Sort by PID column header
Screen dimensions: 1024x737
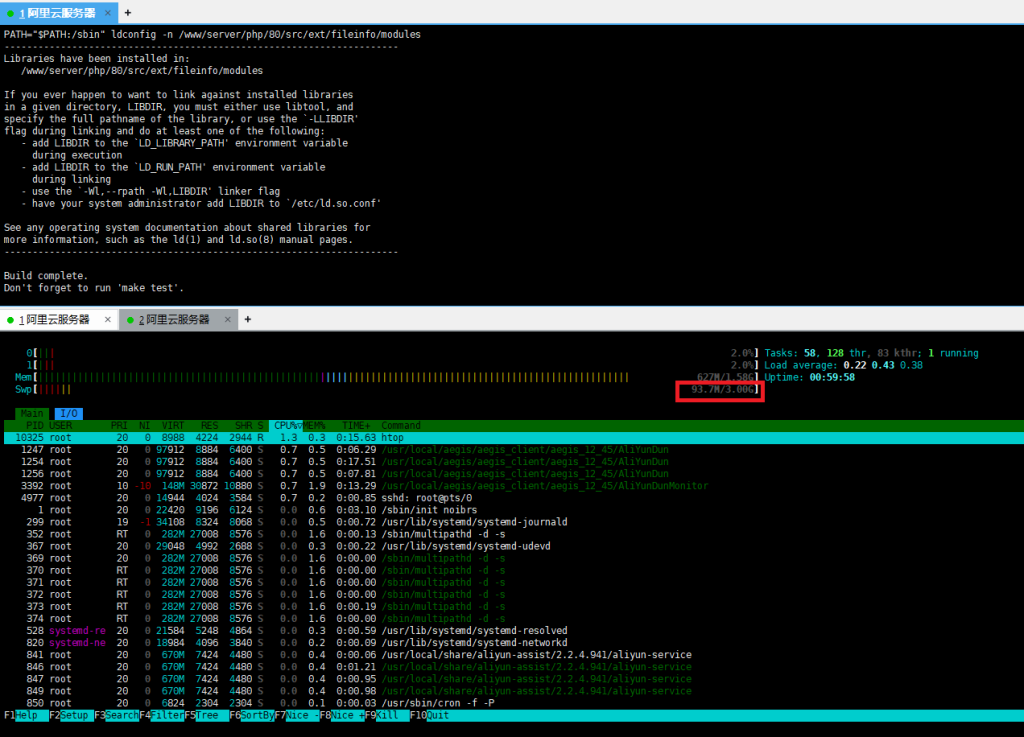tap(35, 426)
